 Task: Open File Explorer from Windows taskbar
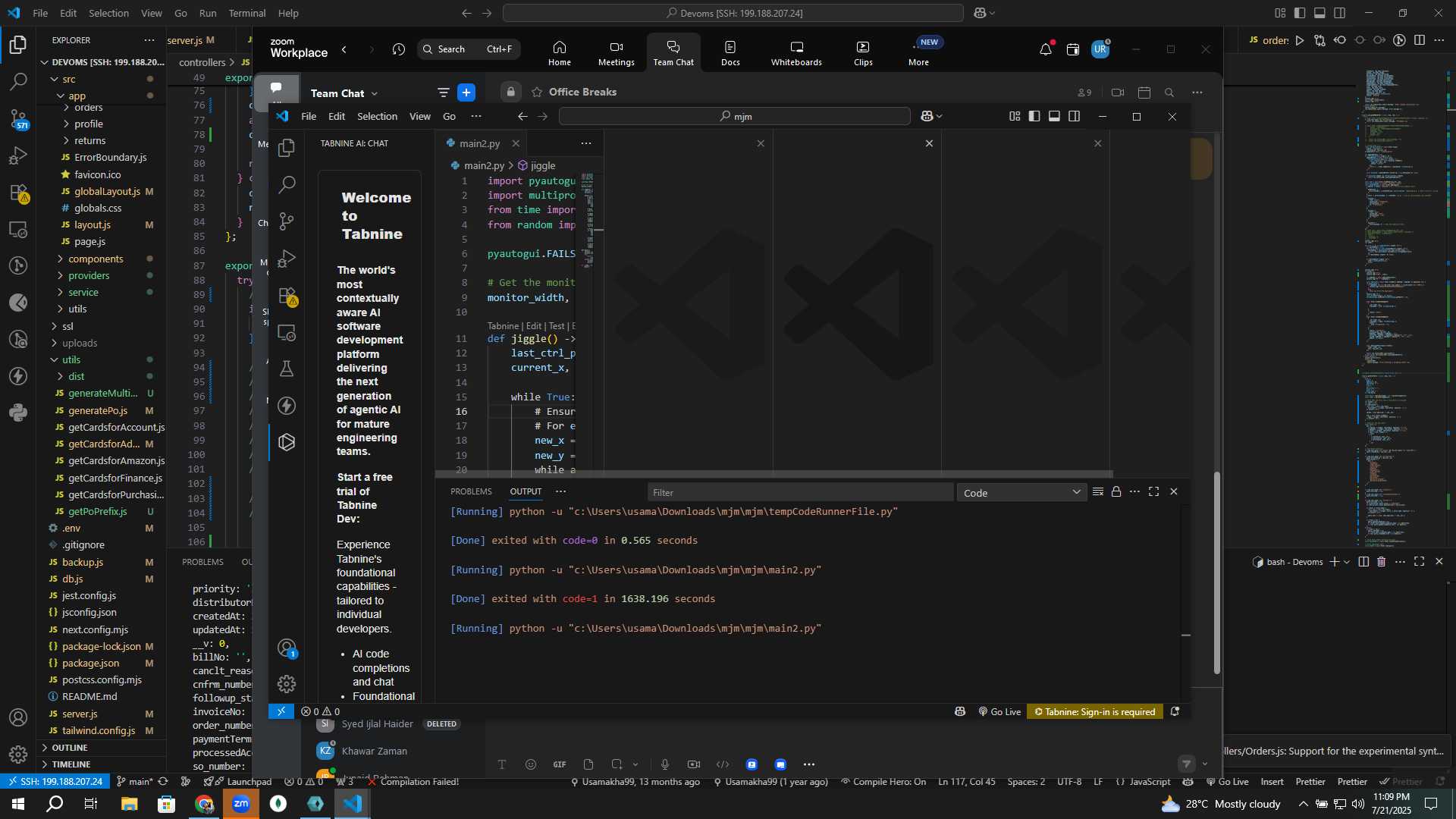(129, 804)
